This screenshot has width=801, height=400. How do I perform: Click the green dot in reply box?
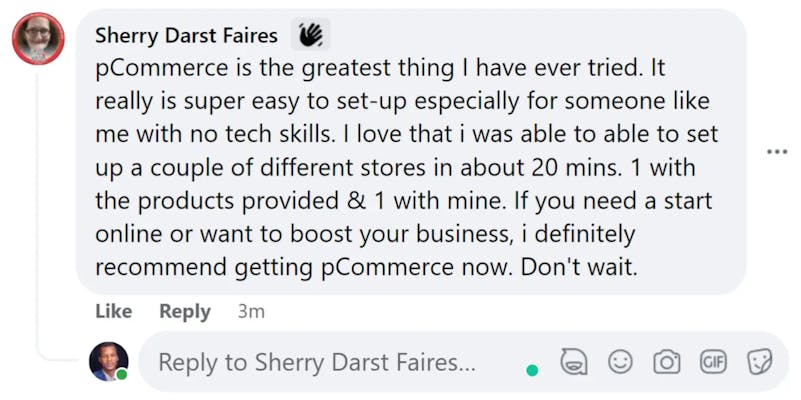pos(532,370)
